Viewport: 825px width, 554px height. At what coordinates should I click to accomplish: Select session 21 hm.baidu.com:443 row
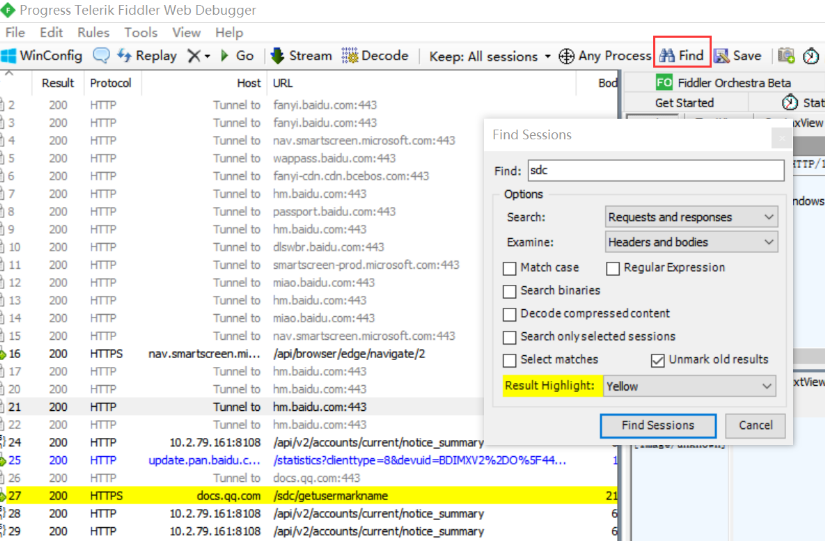click(242, 407)
